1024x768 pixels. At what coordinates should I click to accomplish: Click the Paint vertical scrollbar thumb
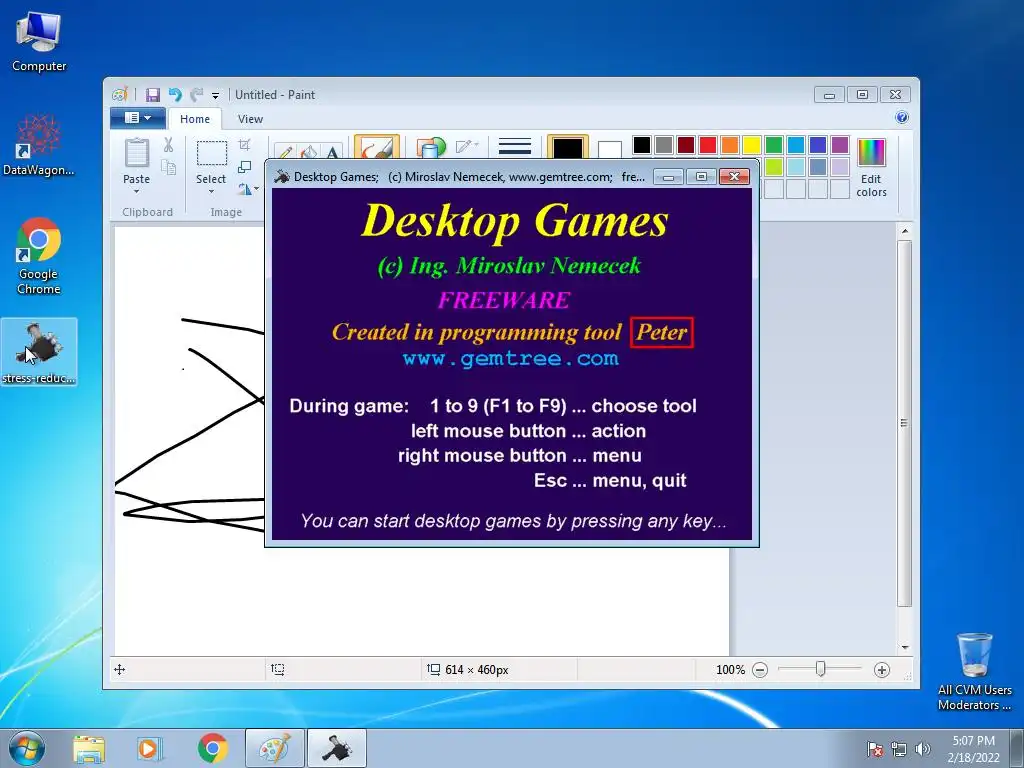click(x=904, y=424)
